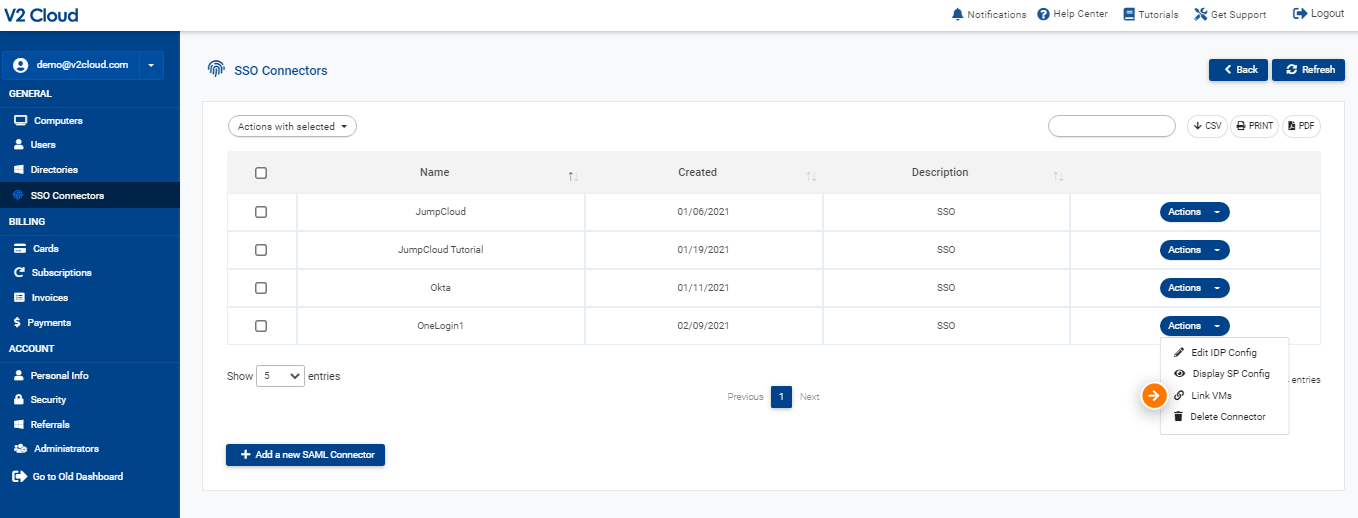Select Delete Connector in the actions menu

tap(1227, 417)
